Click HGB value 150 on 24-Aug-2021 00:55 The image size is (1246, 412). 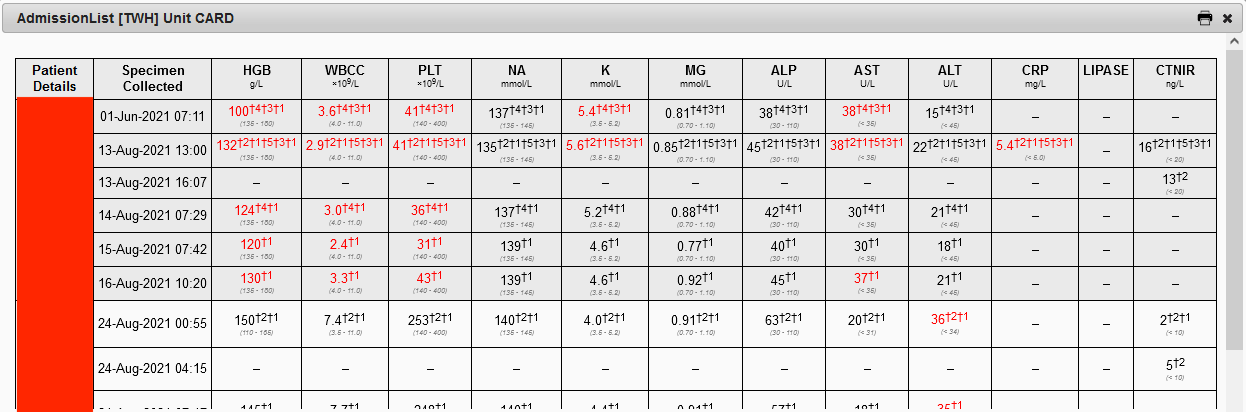[257, 320]
